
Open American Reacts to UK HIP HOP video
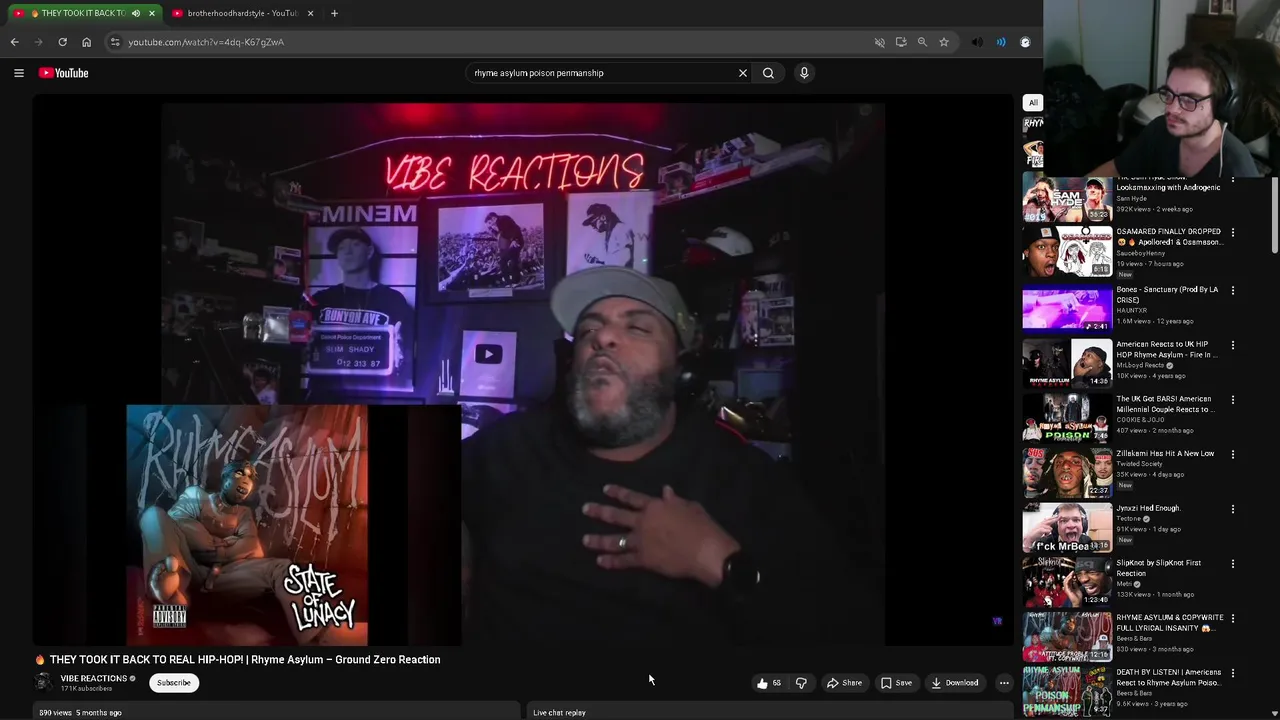1067,362
